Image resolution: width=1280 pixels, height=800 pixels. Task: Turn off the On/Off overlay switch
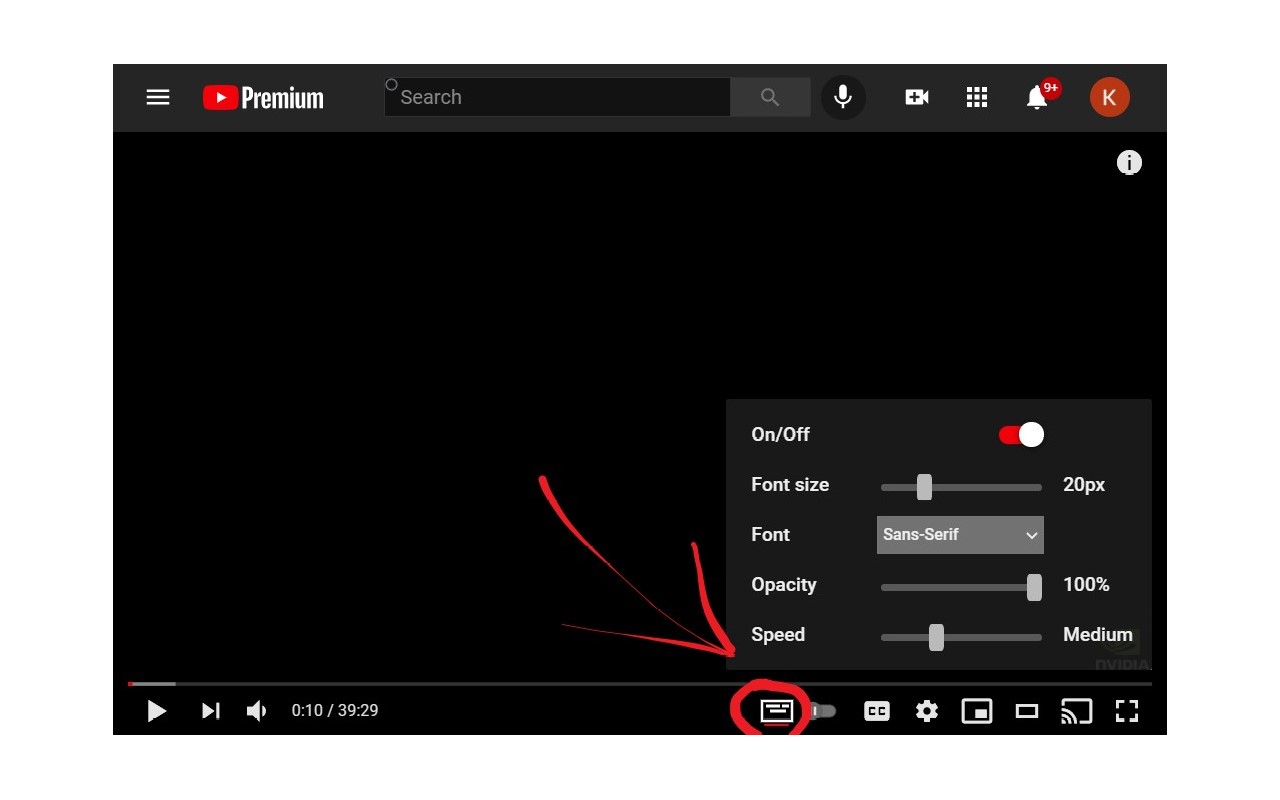click(1021, 434)
